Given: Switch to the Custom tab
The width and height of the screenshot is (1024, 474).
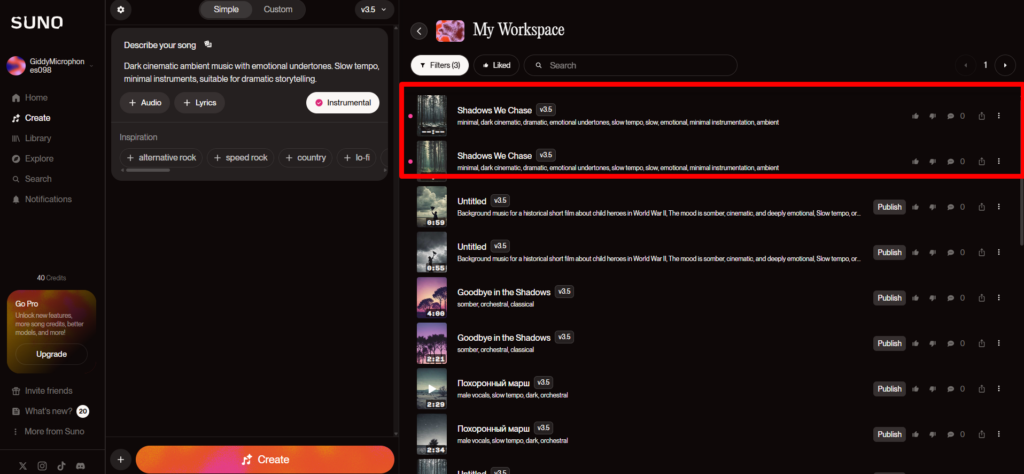Looking at the screenshot, I should coord(278,10).
